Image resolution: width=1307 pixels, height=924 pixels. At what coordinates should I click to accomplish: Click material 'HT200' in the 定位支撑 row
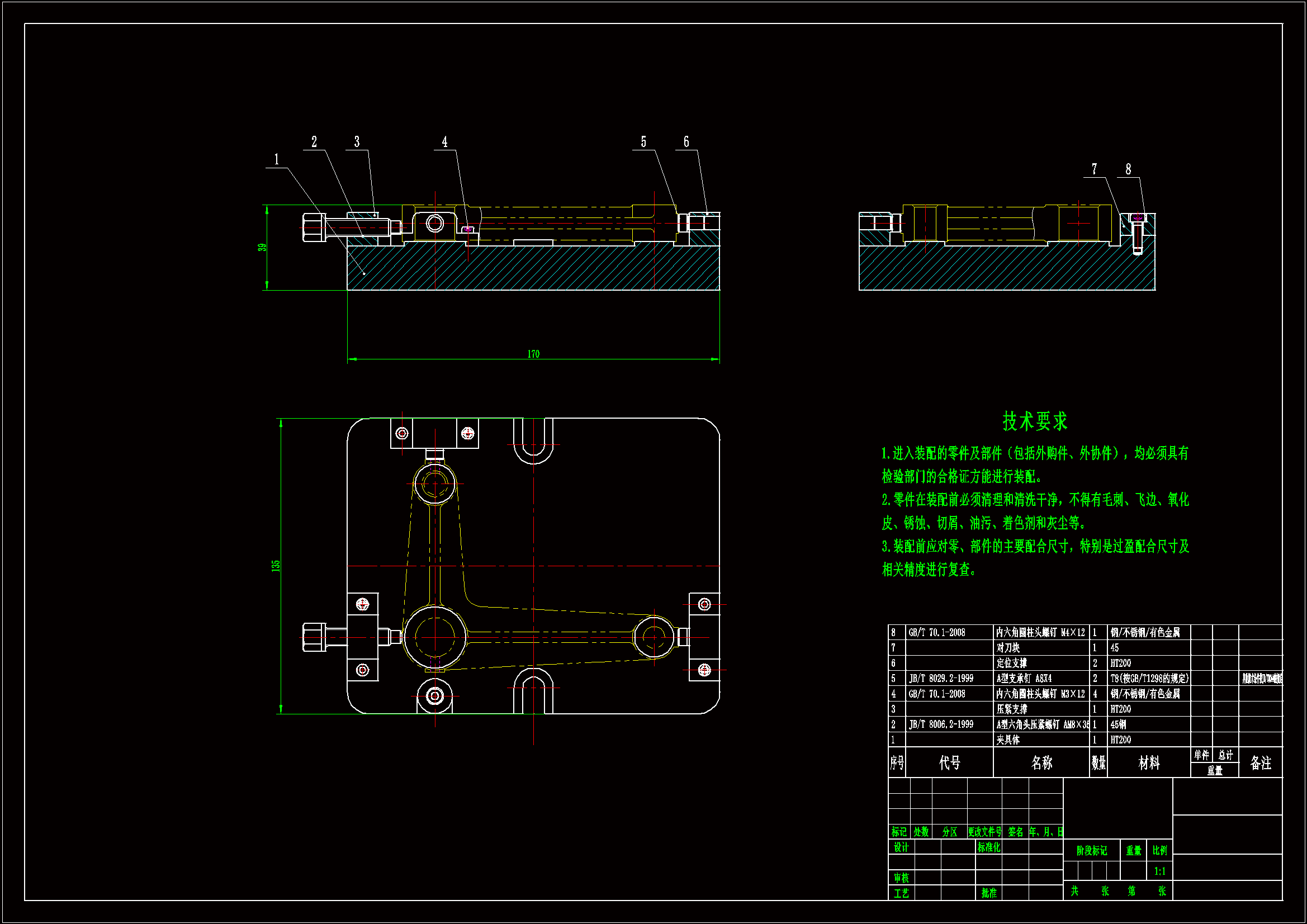coord(1120,664)
